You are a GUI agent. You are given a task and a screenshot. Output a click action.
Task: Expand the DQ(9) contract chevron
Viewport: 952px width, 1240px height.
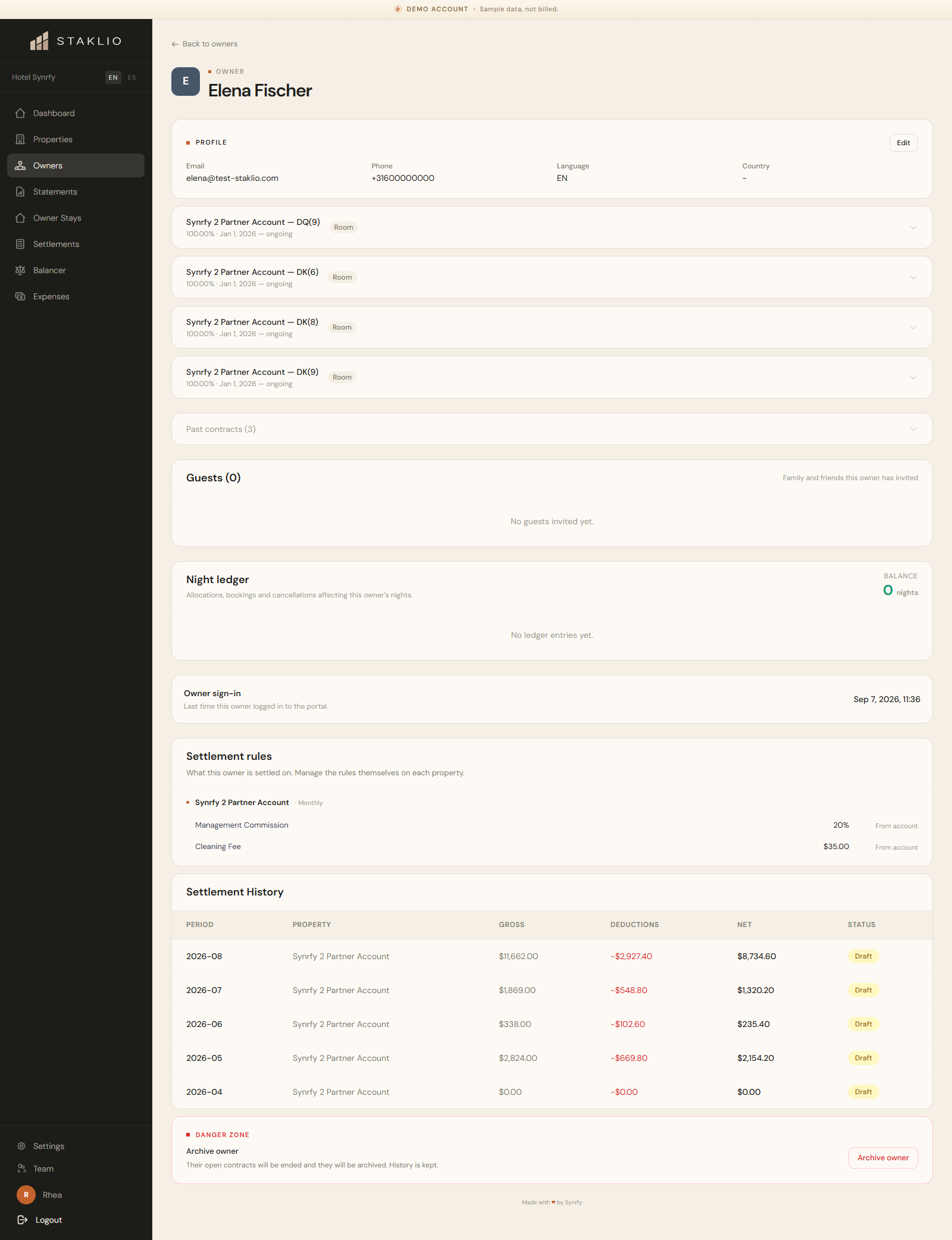[x=913, y=227]
